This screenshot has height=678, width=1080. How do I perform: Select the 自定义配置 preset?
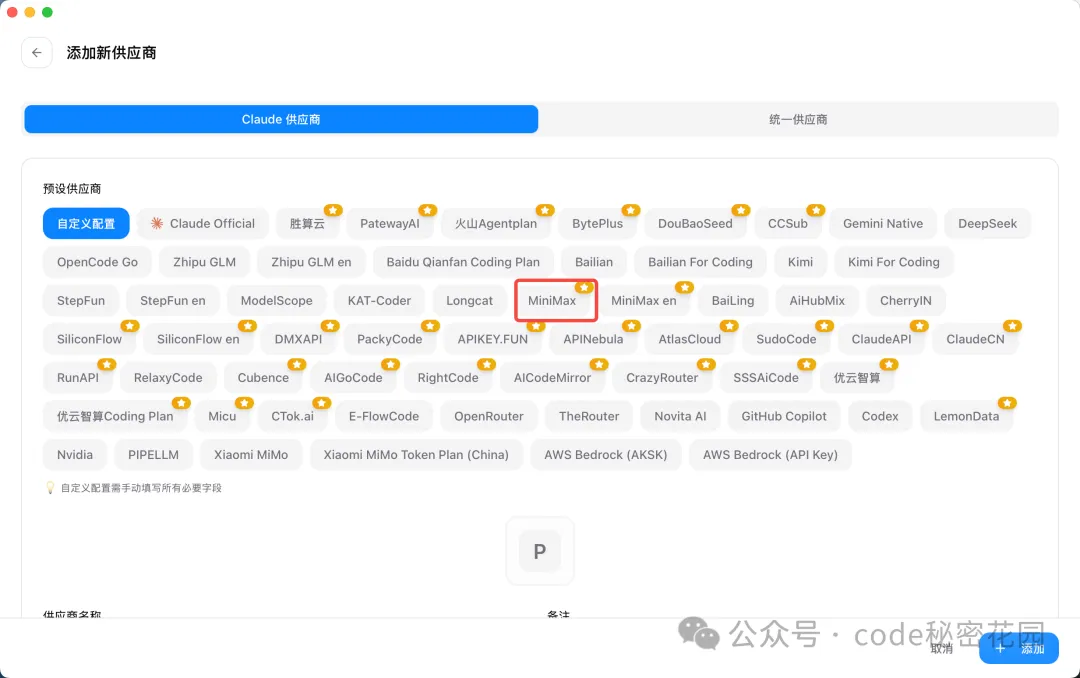(86, 223)
